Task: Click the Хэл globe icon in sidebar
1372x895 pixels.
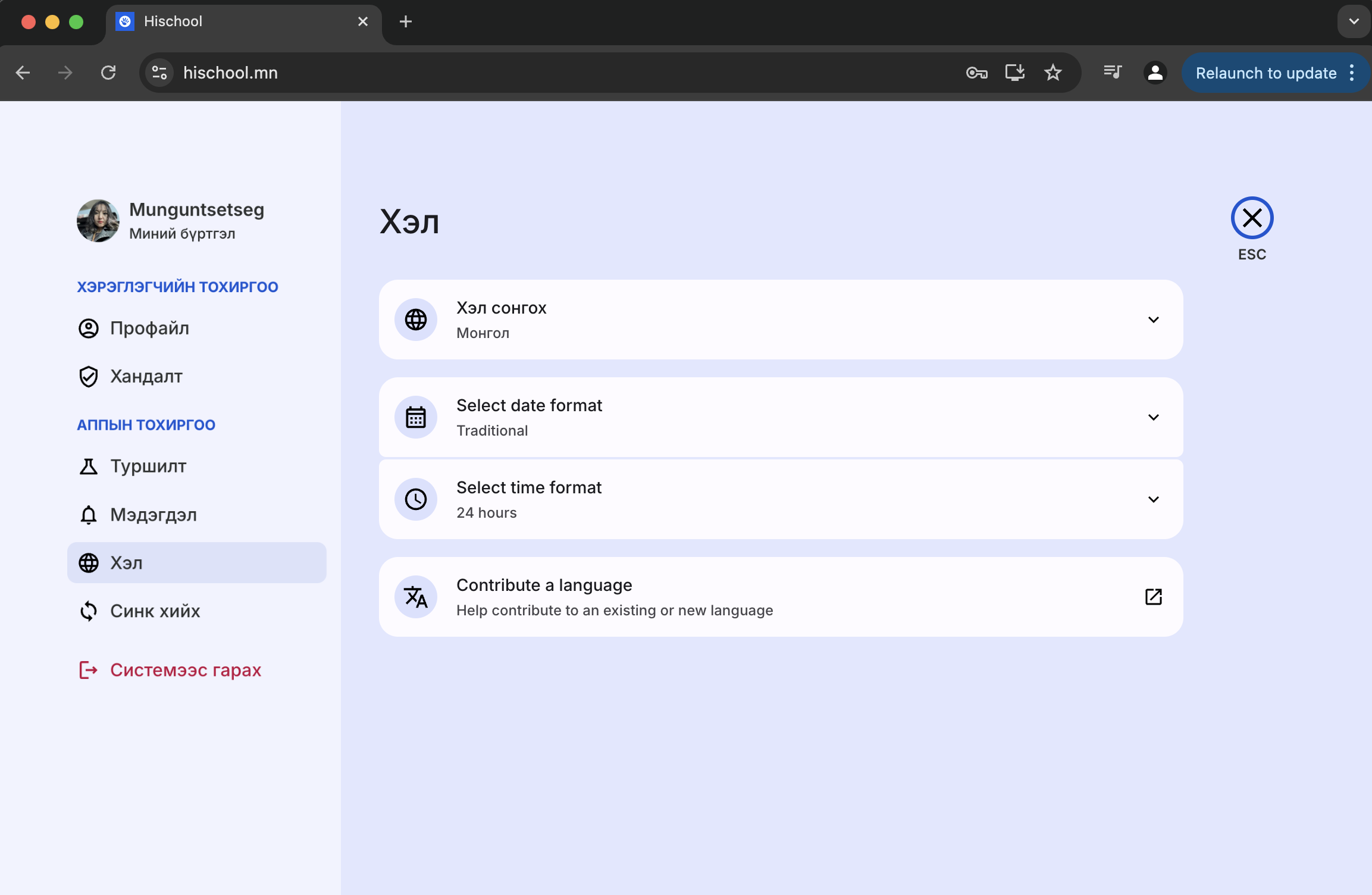Action: tap(88, 562)
